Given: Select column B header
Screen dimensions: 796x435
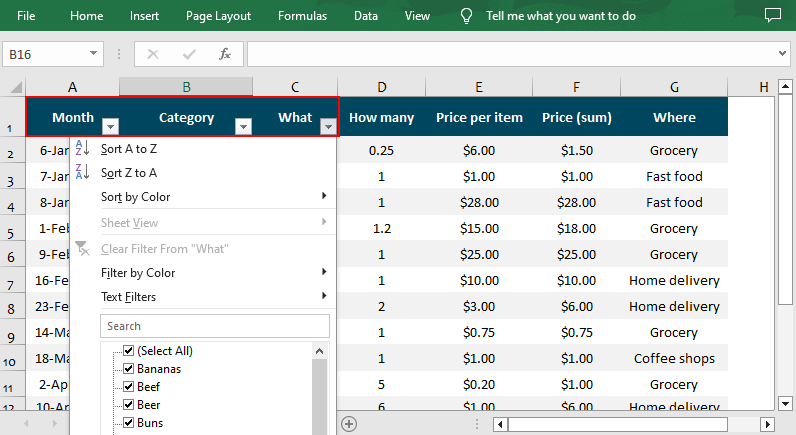Looking at the screenshot, I should pyautogui.click(x=186, y=87).
